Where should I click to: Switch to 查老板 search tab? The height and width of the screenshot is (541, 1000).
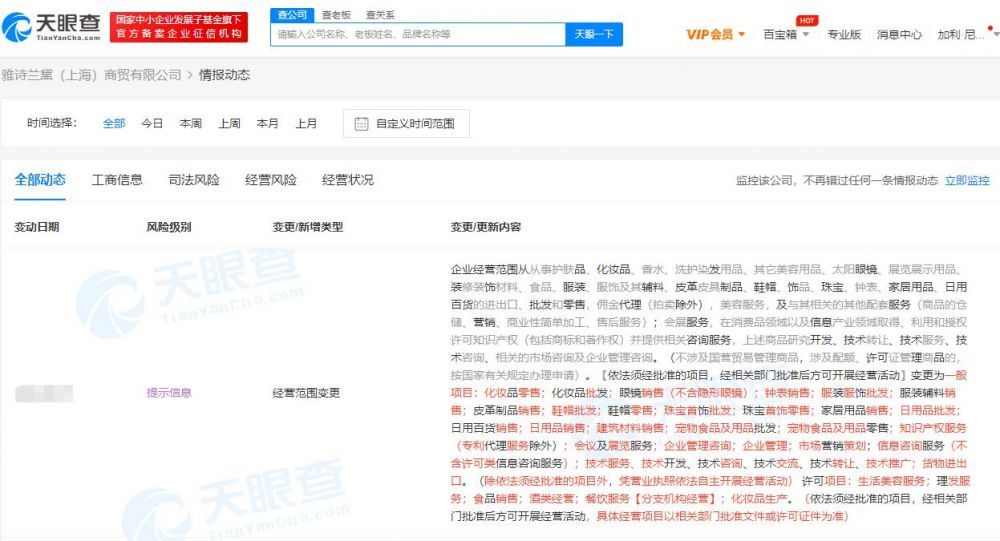pos(336,15)
